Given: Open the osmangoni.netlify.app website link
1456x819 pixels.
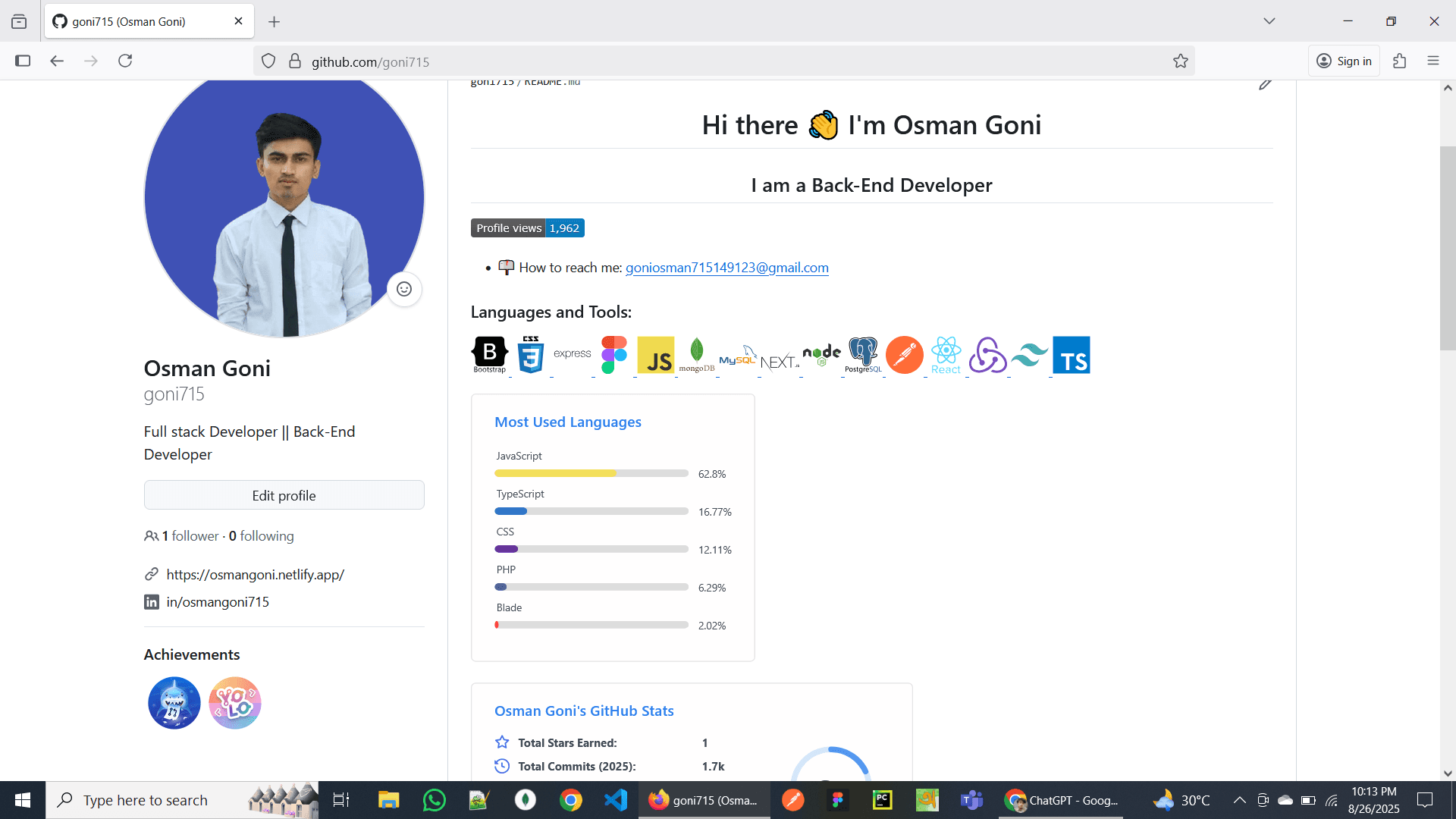Looking at the screenshot, I should (x=256, y=575).
